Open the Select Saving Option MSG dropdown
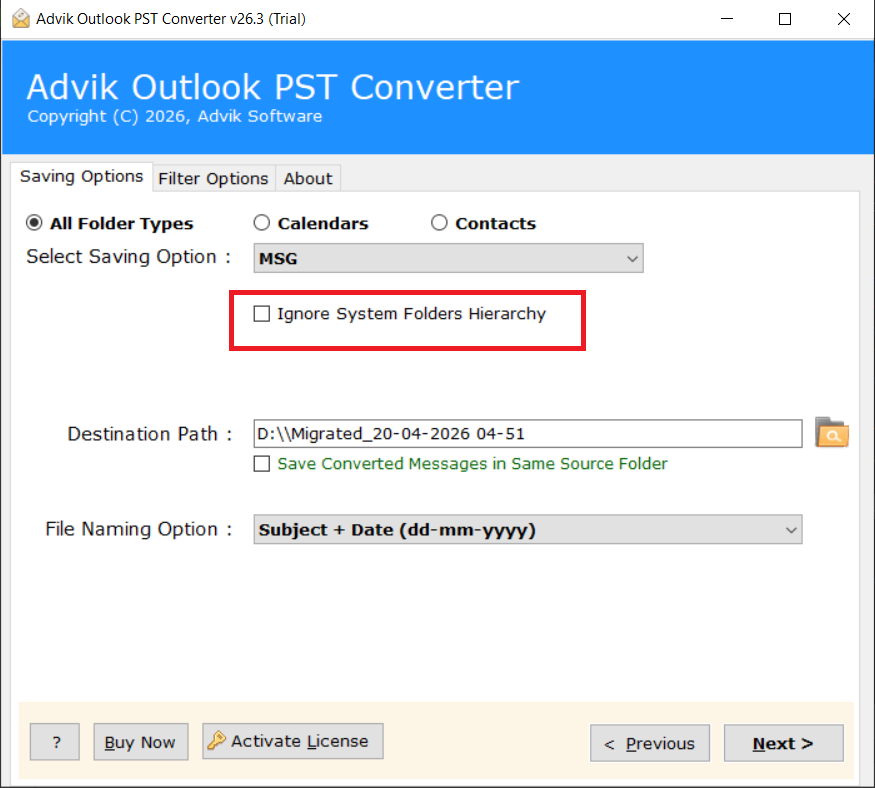Screen dimensions: 875x788 pyautogui.click(x=448, y=259)
